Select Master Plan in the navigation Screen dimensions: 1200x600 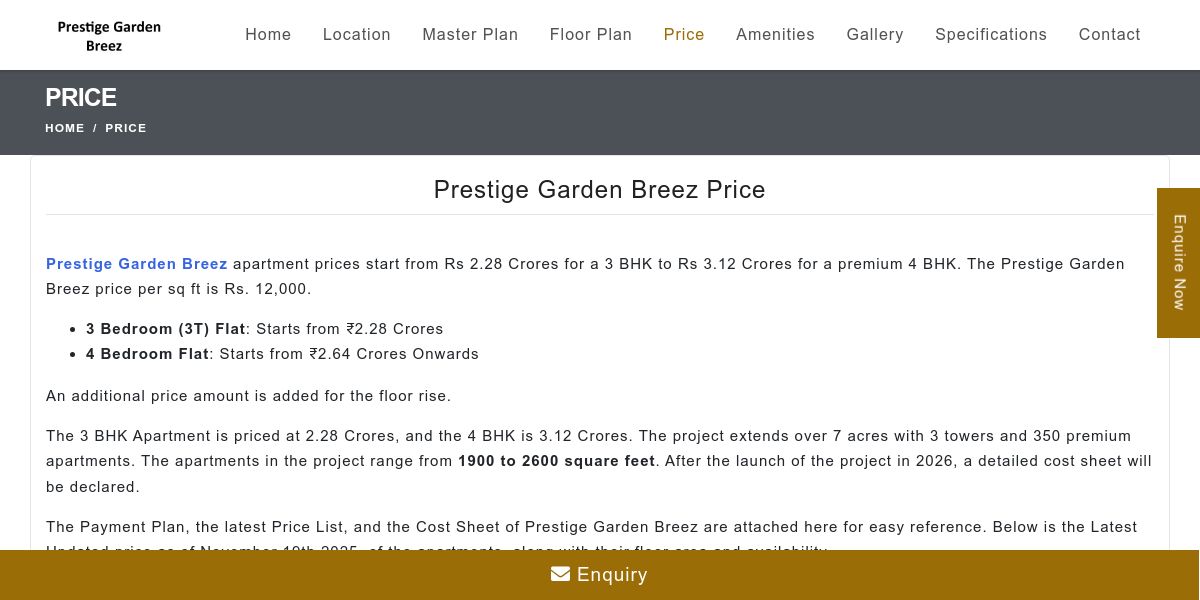click(x=470, y=34)
